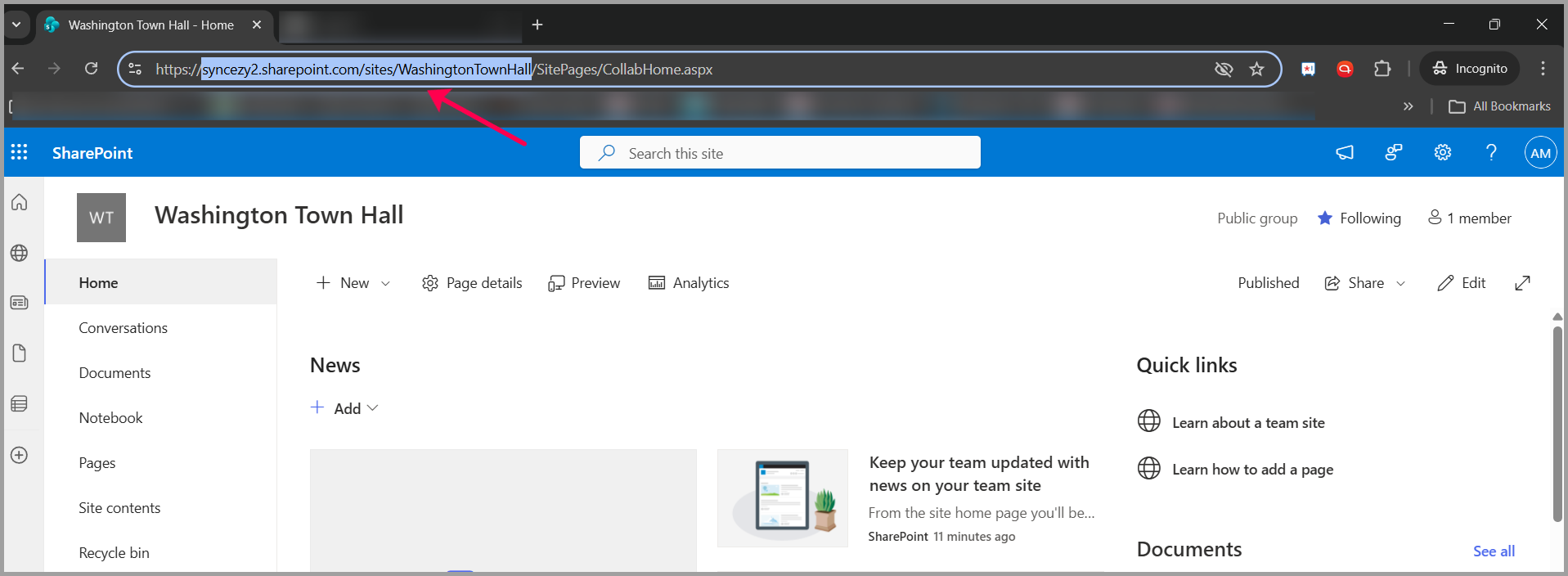
Task: Select Home in the site navigation
Action: point(161,282)
